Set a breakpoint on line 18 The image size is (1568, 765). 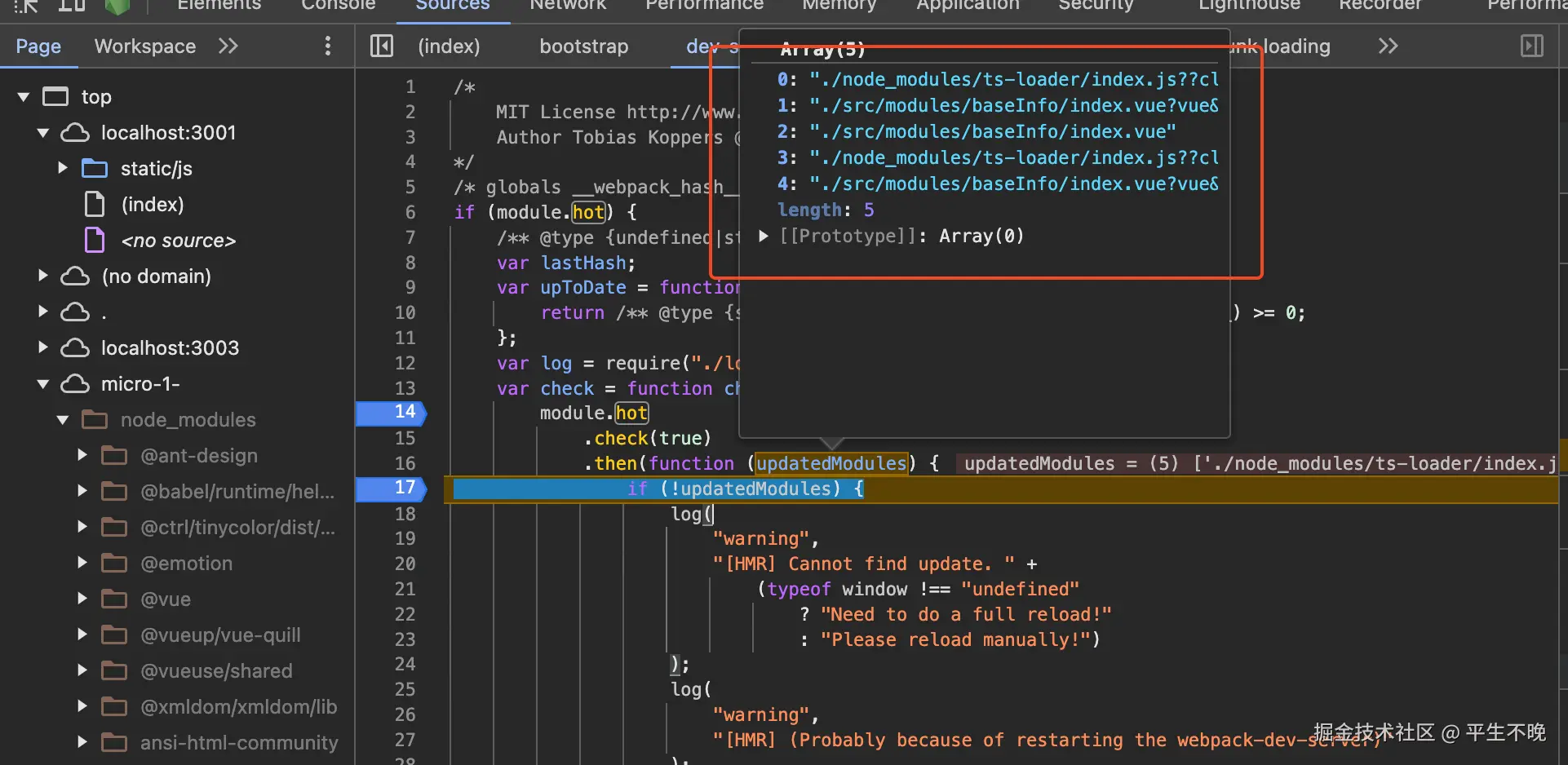[405, 514]
